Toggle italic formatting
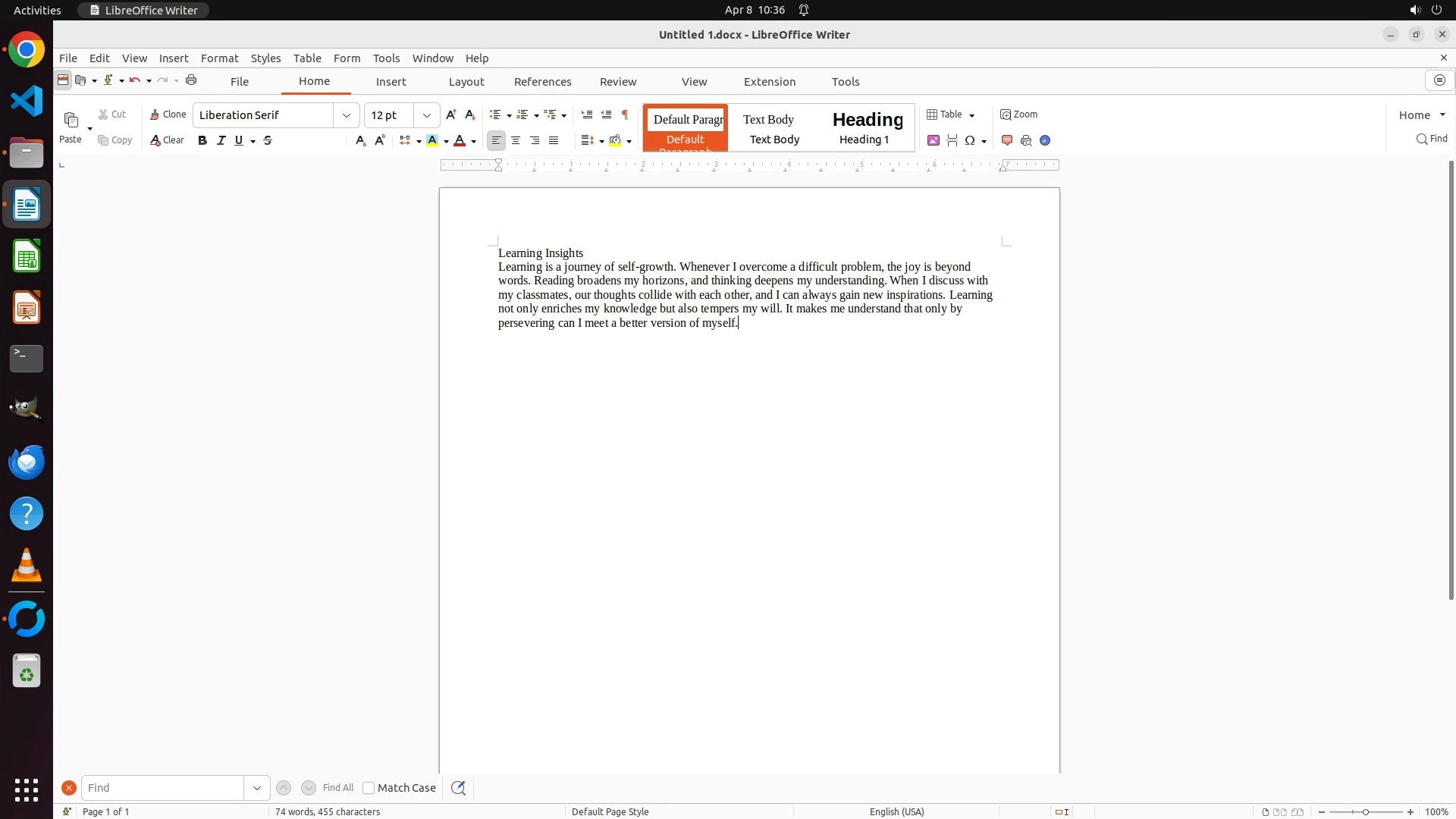Image resolution: width=1456 pixels, height=819 pixels. [x=221, y=140]
